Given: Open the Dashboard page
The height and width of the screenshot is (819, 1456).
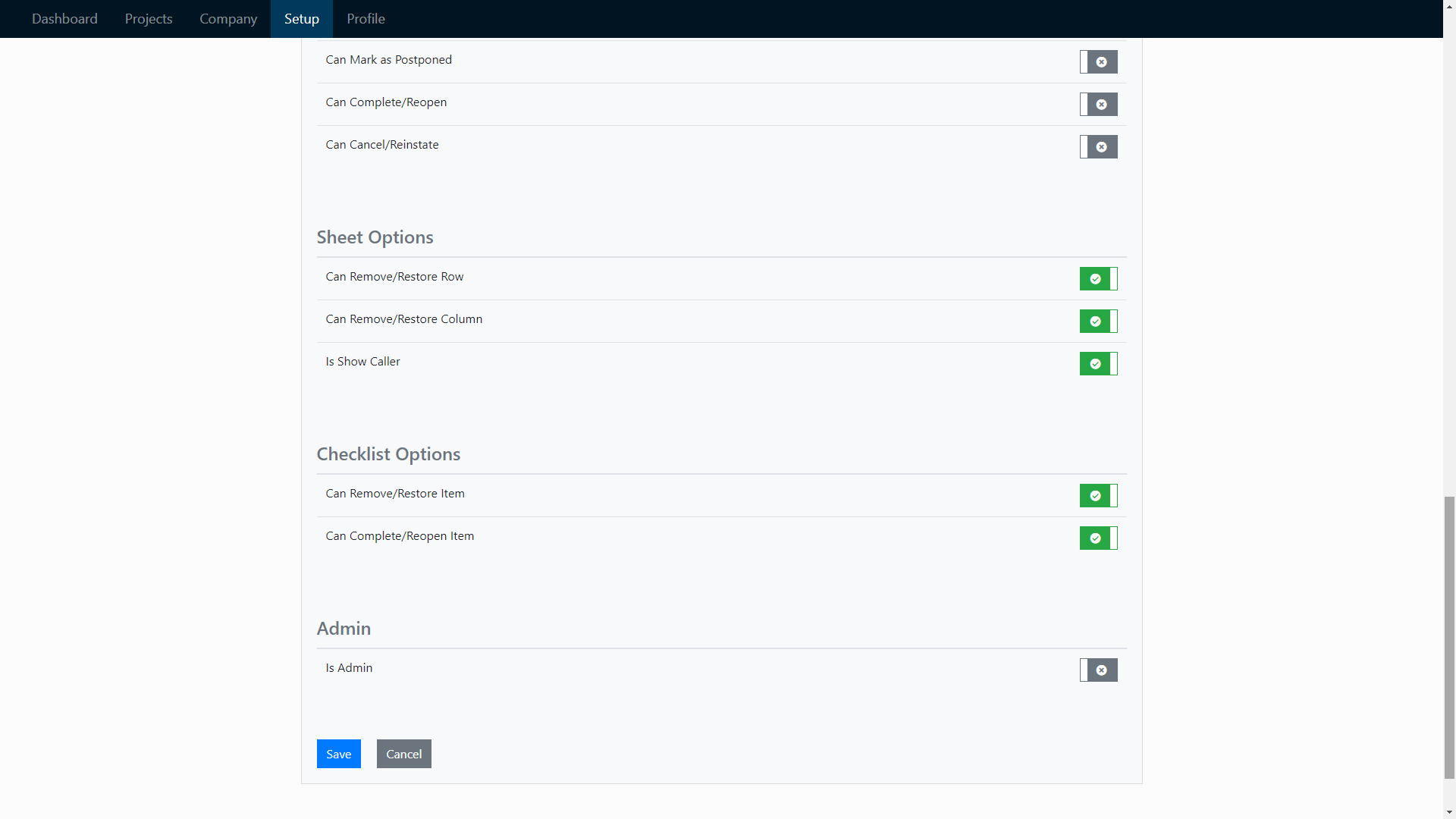Looking at the screenshot, I should click(x=64, y=18).
